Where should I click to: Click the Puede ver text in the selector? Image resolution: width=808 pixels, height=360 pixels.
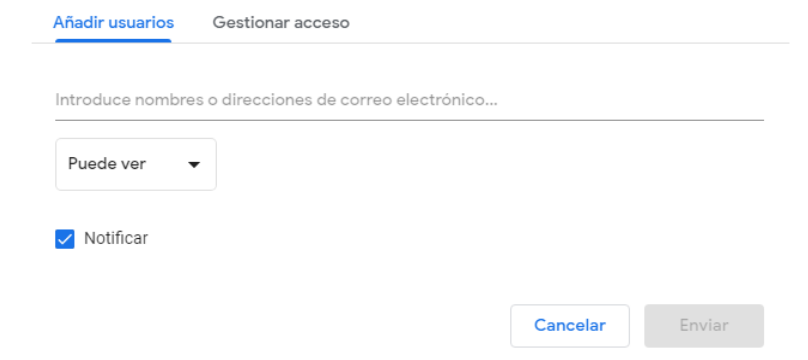click(107, 164)
